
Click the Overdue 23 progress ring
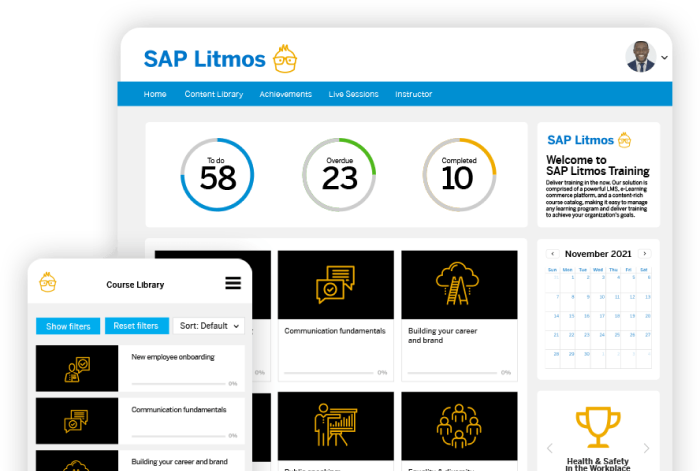[339, 175]
